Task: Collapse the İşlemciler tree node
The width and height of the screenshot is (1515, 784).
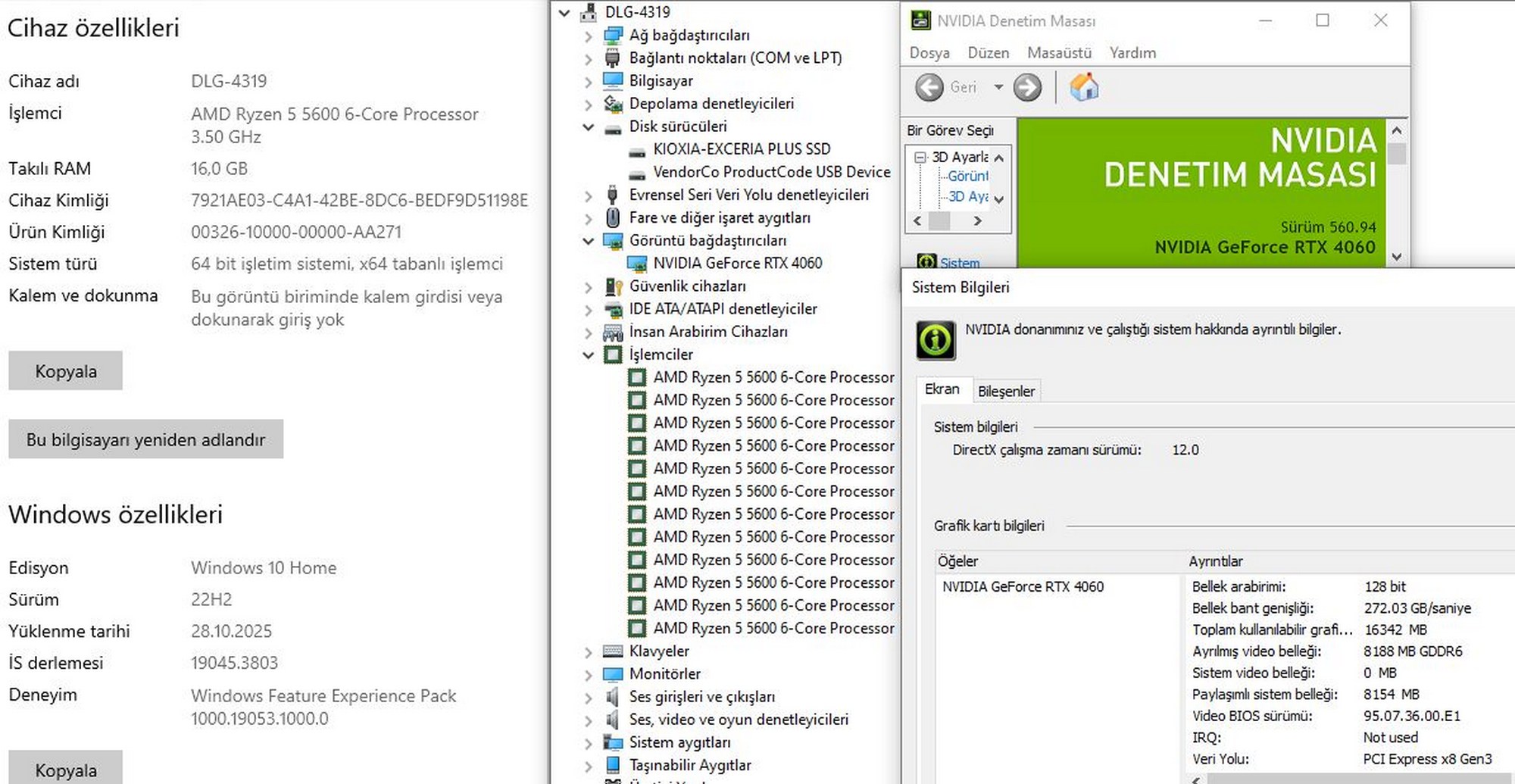Action: pyautogui.click(x=589, y=355)
